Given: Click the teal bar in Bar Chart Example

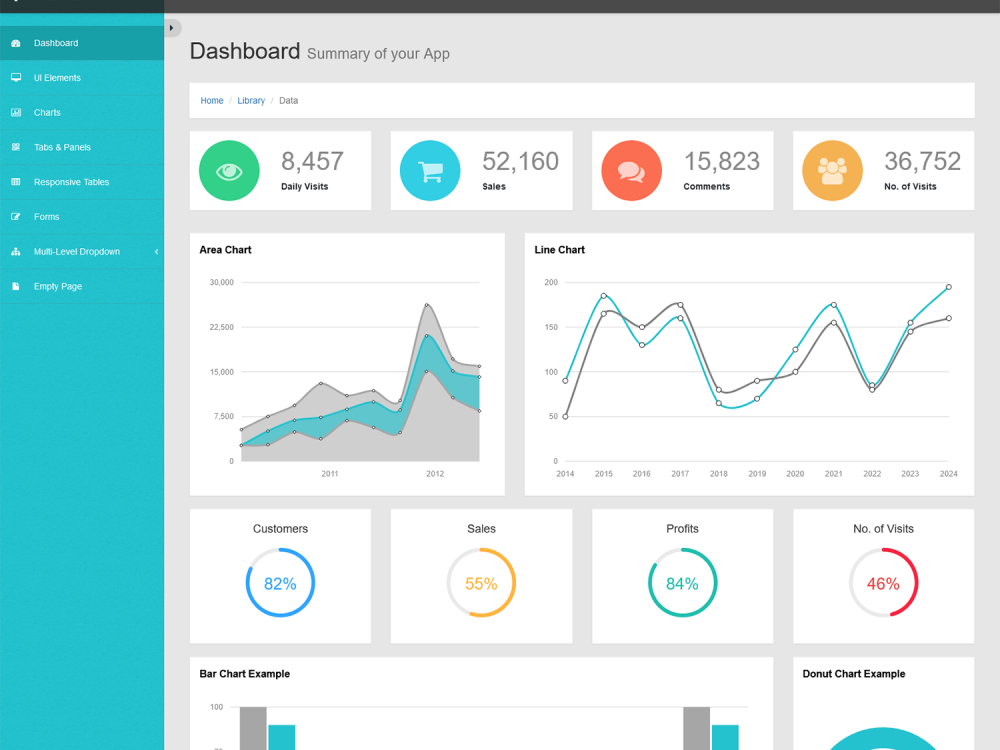Looking at the screenshot, I should coord(282,735).
